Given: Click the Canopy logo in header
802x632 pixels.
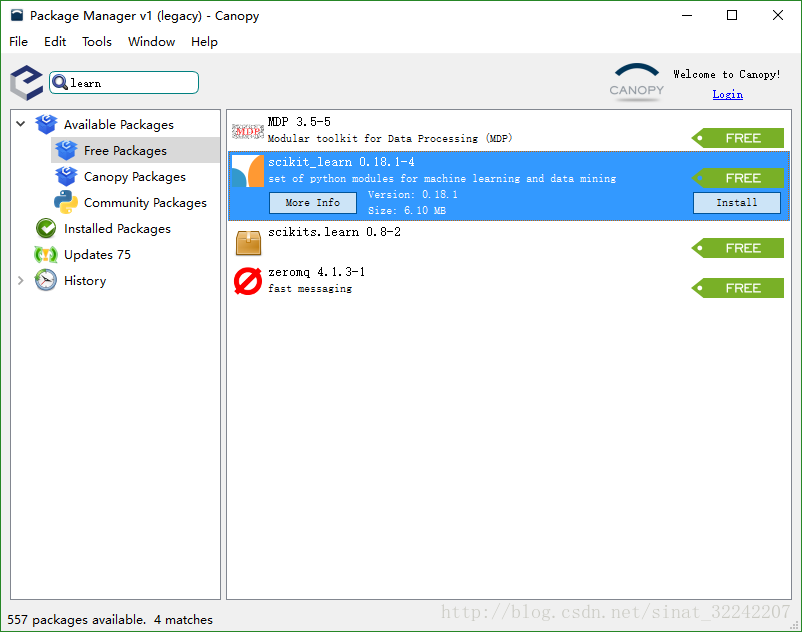Looking at the screenshot, I should point(637,81).
